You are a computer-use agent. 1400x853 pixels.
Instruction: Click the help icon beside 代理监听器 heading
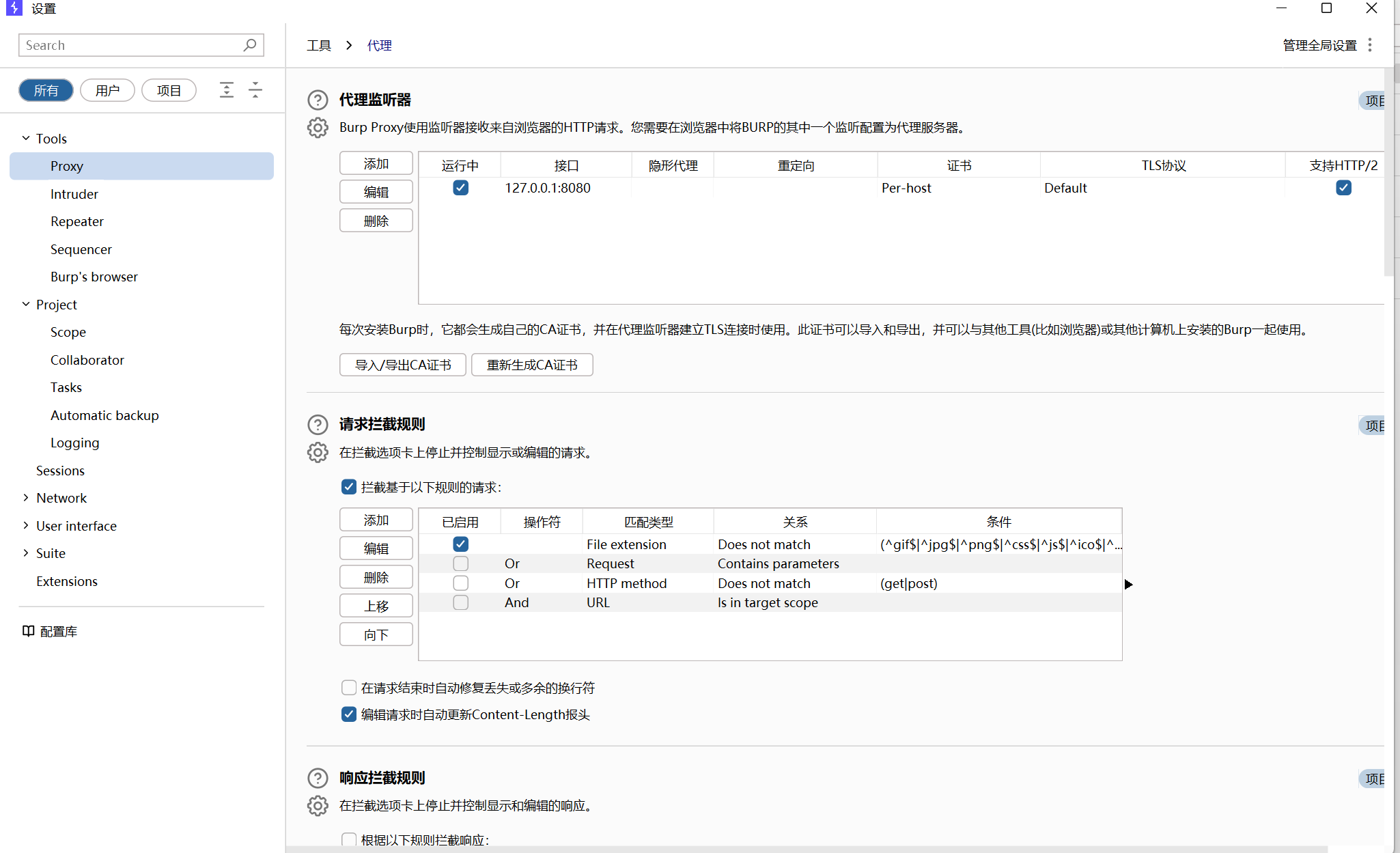click(318, 100)
